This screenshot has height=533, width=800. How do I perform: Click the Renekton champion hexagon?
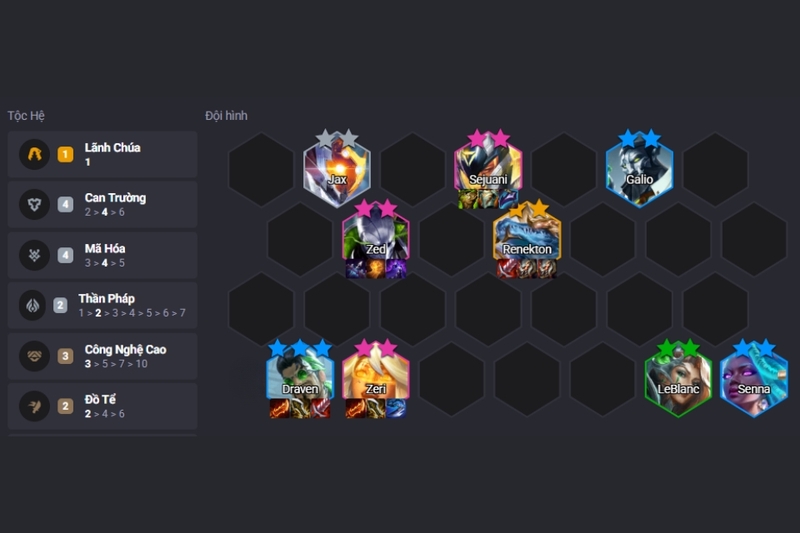click(527, 239)
